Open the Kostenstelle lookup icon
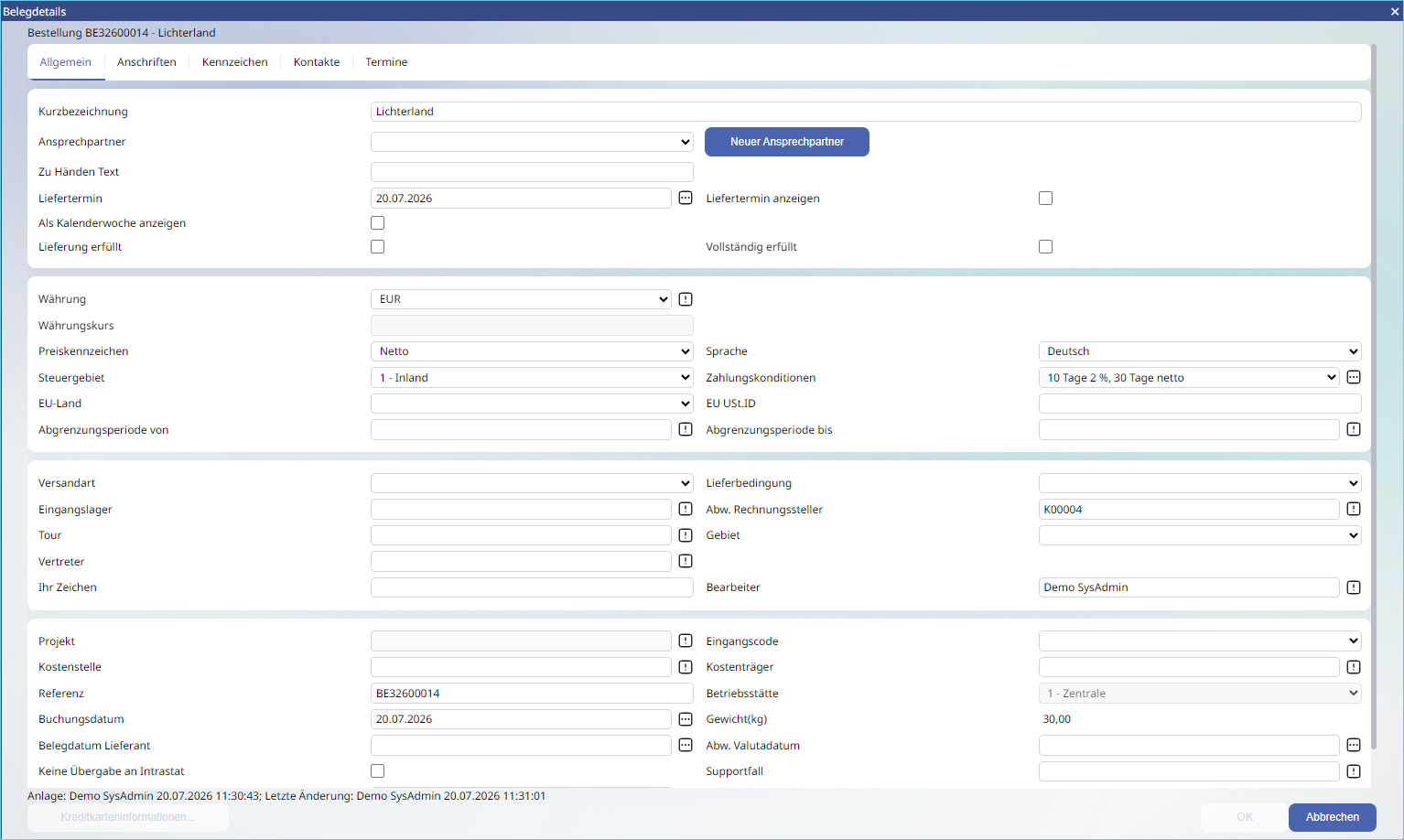This screenshot has height=840, width=1404. [686, 667]
